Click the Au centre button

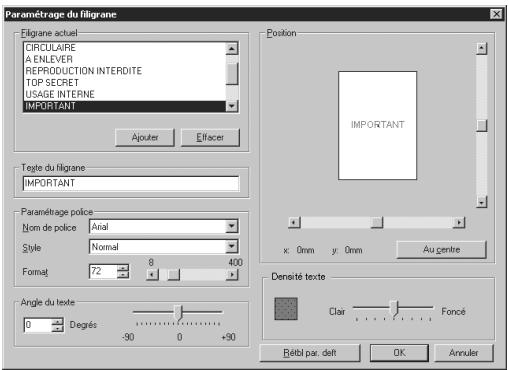click(x=441, y=250)
